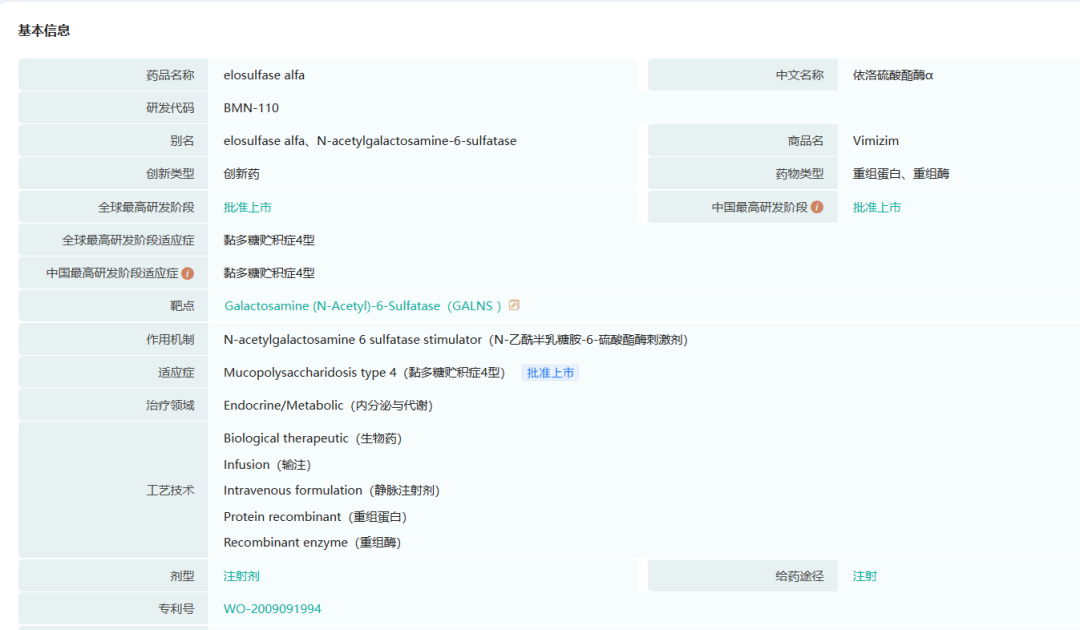The height and width of the screenshot is (630, 1080).
Task: Click the 剂型 field label
Action: (183, 576)
